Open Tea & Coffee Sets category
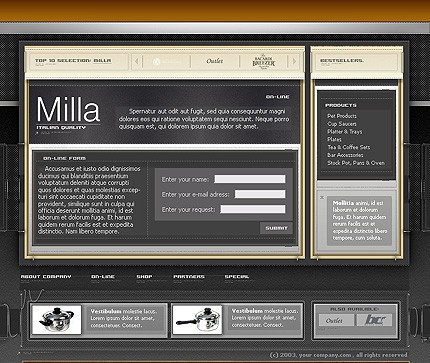Image resolution: width=430 pixels, height=363 pixels. coord(349,147)
